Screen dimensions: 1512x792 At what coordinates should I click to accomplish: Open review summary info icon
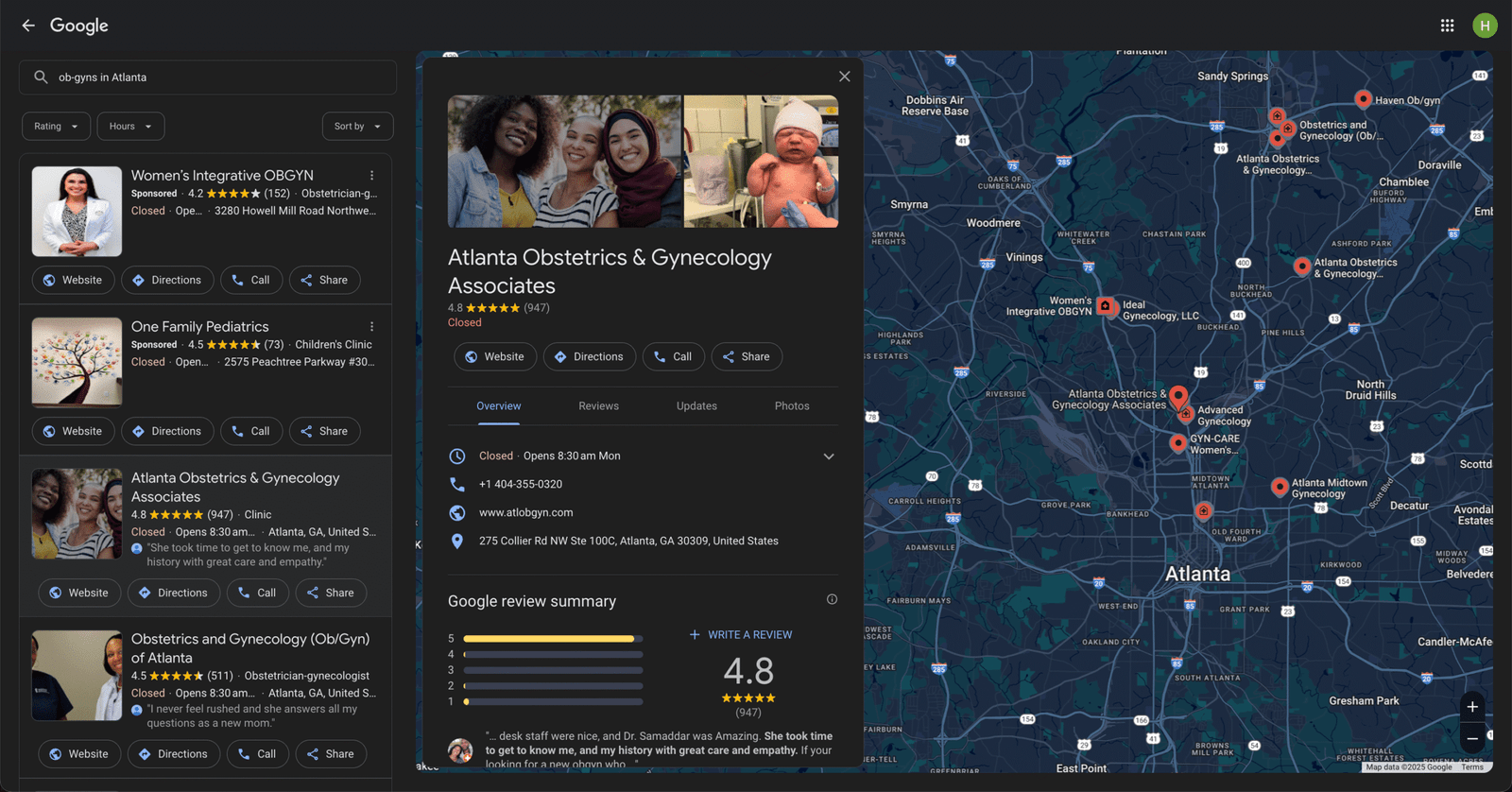[x=833, y=599]
